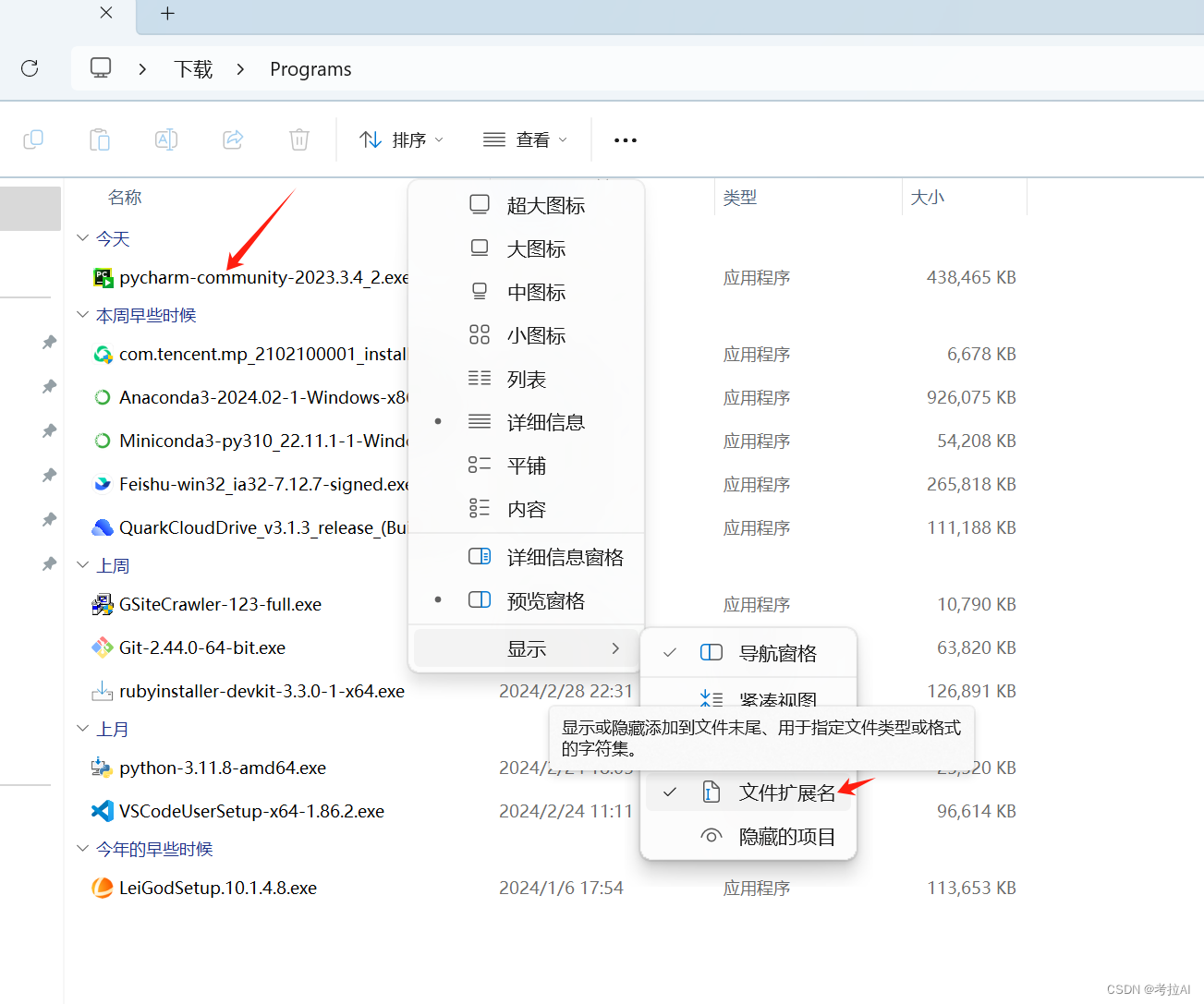Click the LeiGodSetup file icon

[x=103, y=888]
